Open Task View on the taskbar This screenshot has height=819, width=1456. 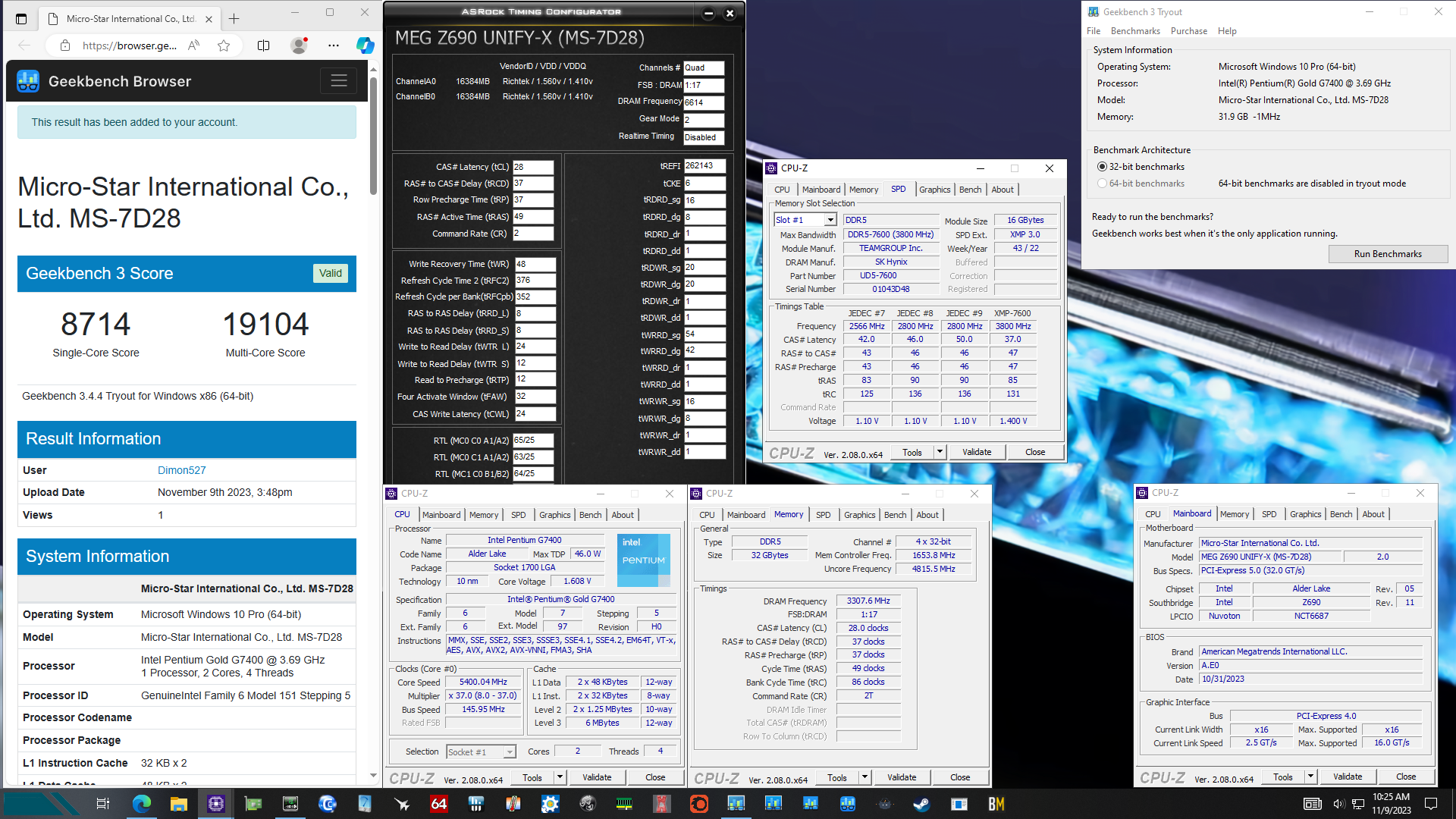click(103, 804)
